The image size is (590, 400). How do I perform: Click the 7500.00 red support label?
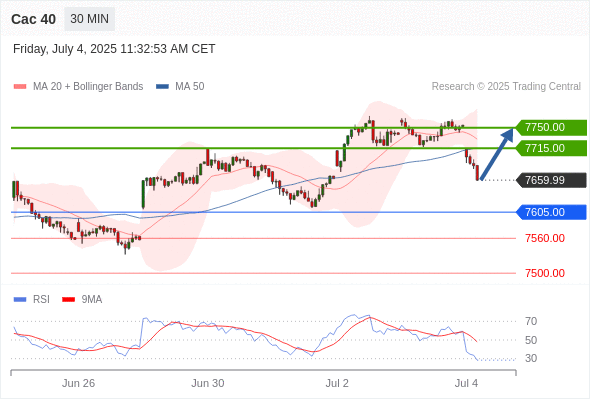[x=545, y=273]
